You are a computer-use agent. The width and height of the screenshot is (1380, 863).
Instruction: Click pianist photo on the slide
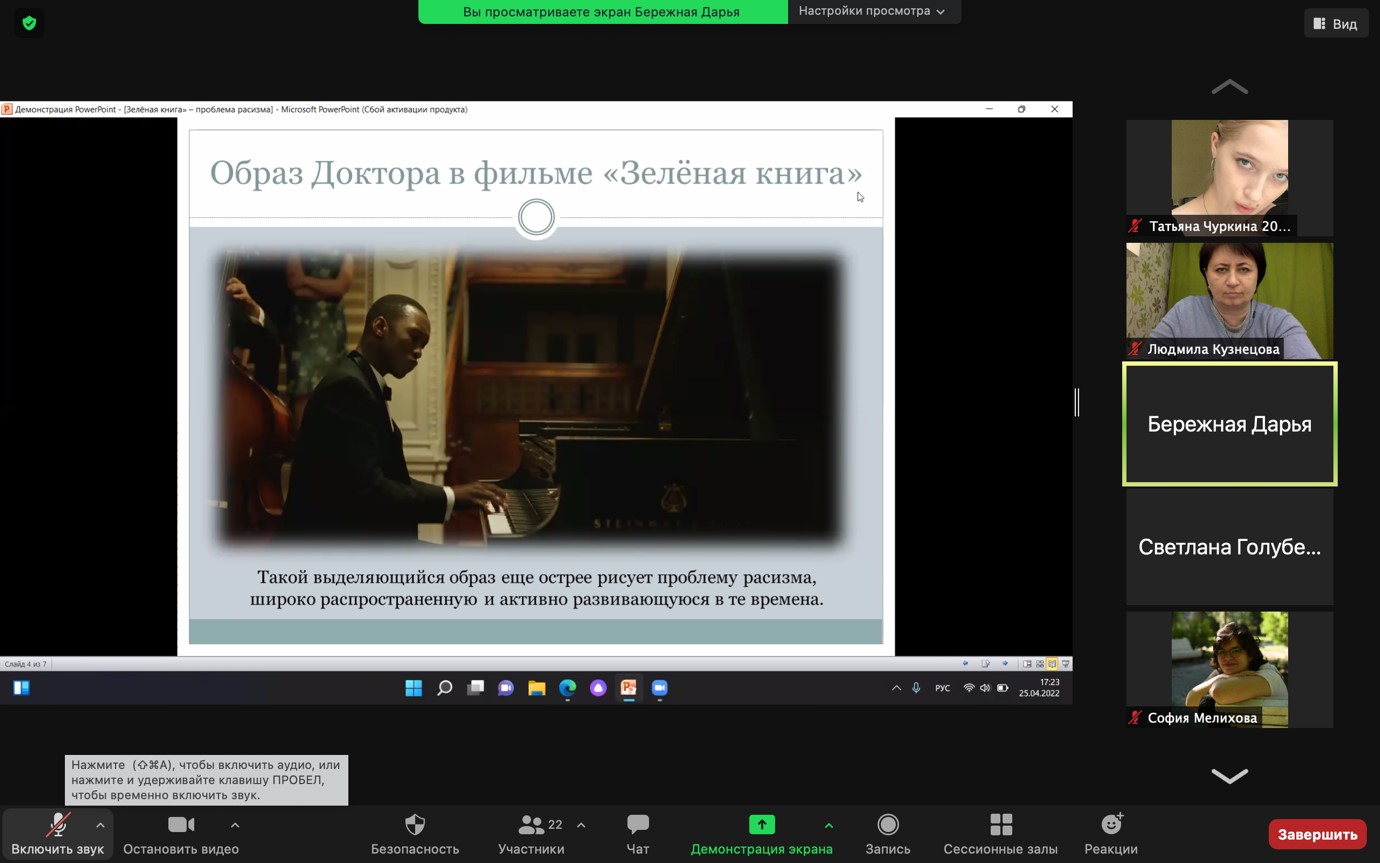(530, 399)
